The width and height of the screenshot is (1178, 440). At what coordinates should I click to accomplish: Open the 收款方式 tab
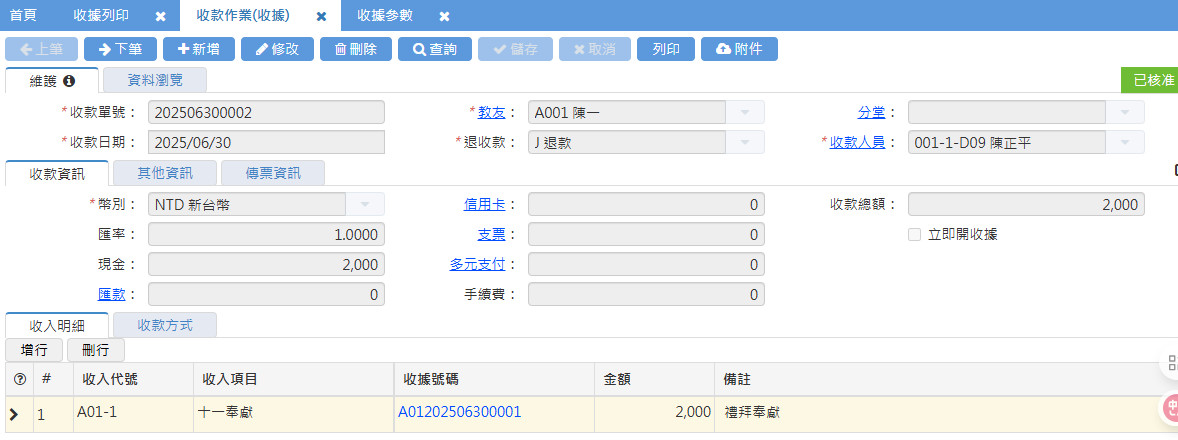click(x=165, y=325)
